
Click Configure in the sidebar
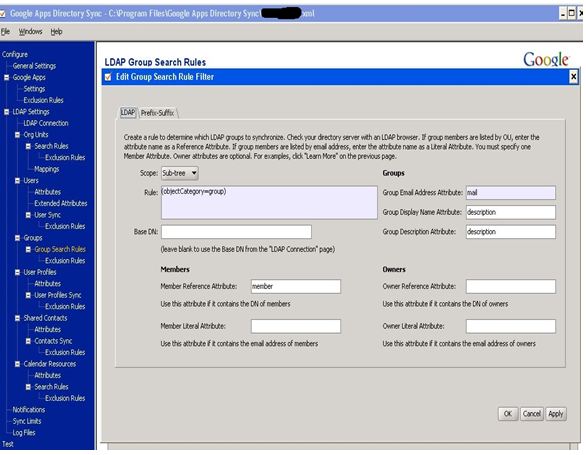coord(15,55)
